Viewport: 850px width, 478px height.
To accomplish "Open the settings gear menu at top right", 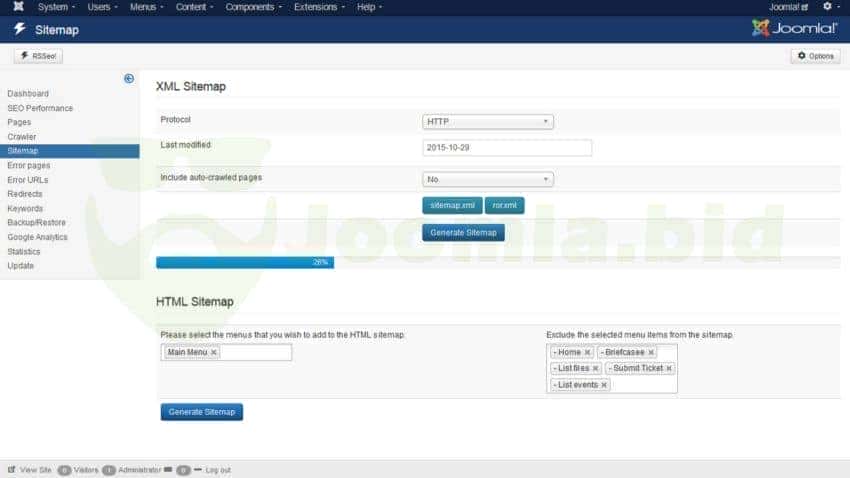I will click(x=828, y=7).
